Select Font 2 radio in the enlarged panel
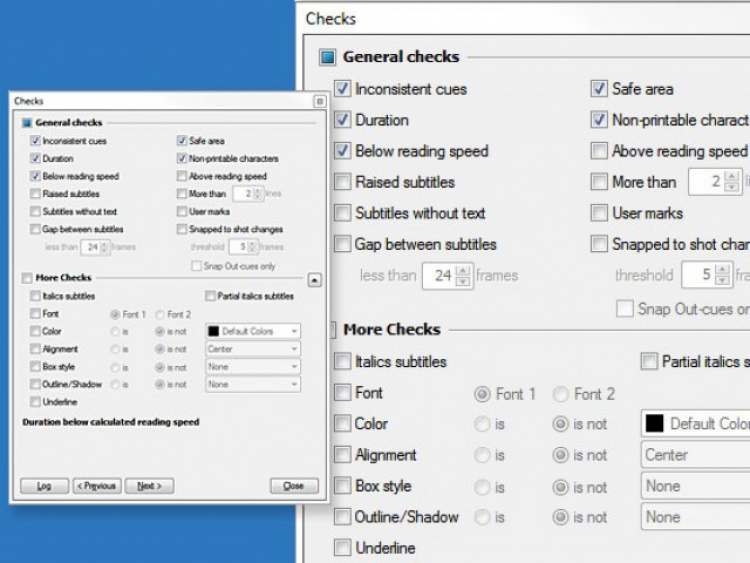Screen dimensions: 750x563 tap(560, 394)
